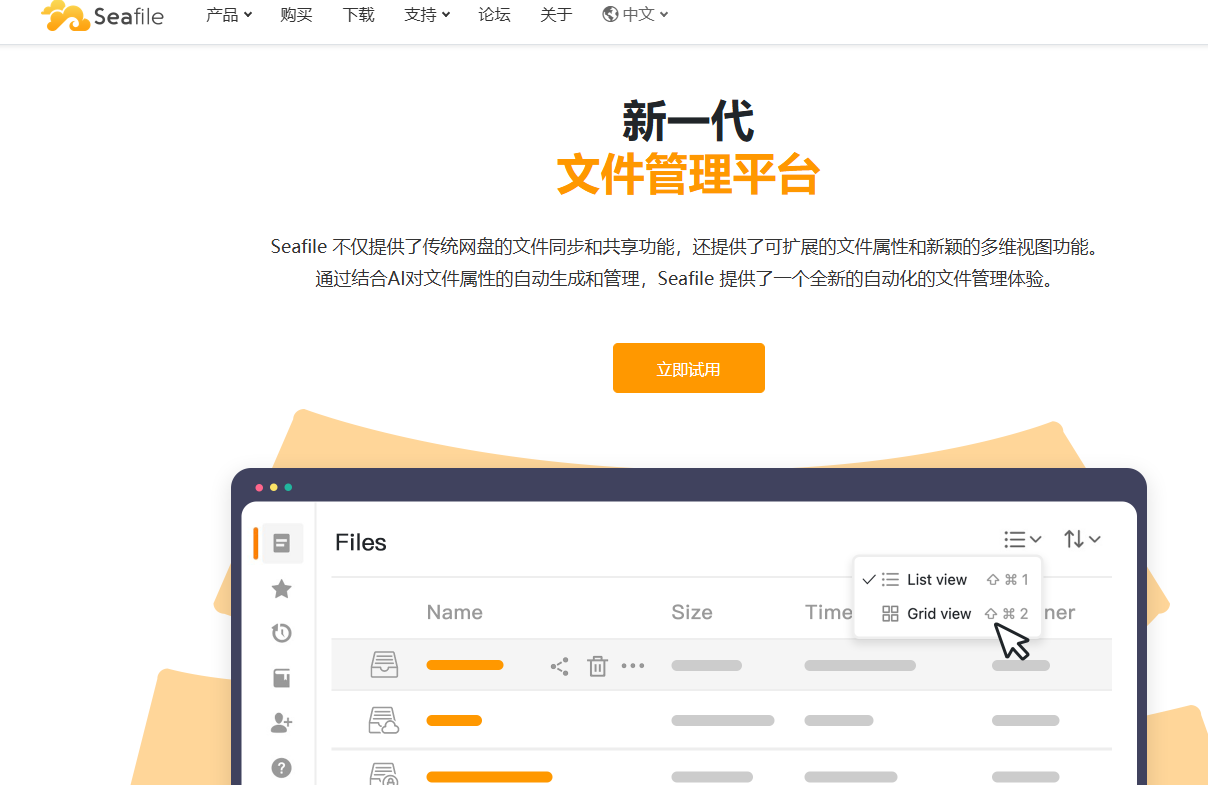The image size is (1208, 785).
Task: Click the Files heading
Action: [x=361, y=543]
